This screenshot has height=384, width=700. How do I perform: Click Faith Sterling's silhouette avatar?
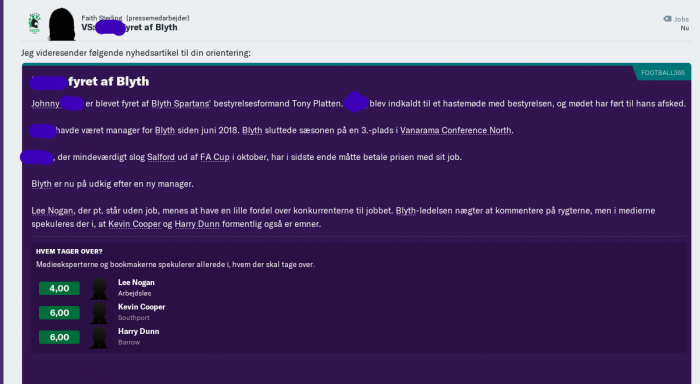point(62,24)
